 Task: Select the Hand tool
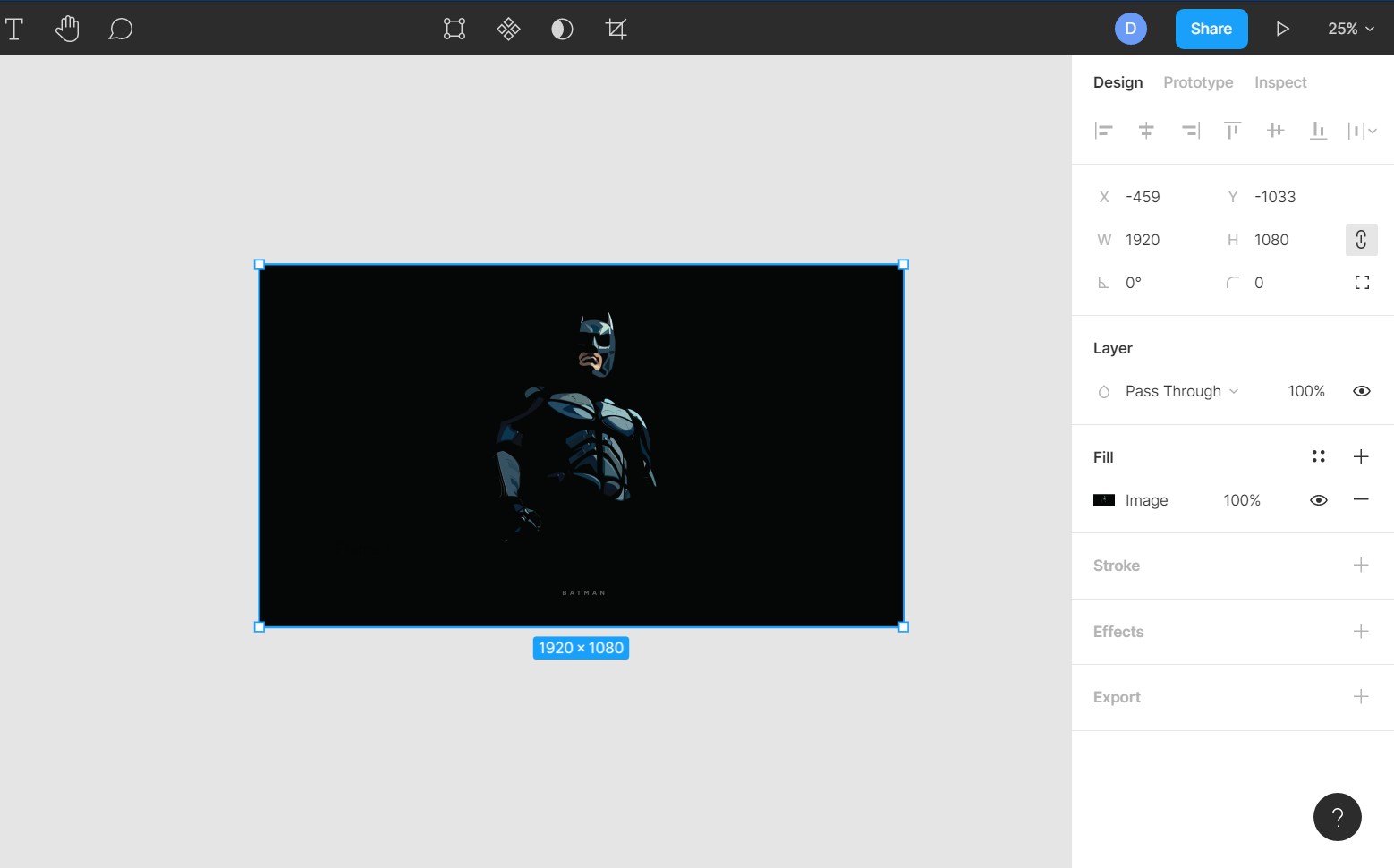pos(67,29)
